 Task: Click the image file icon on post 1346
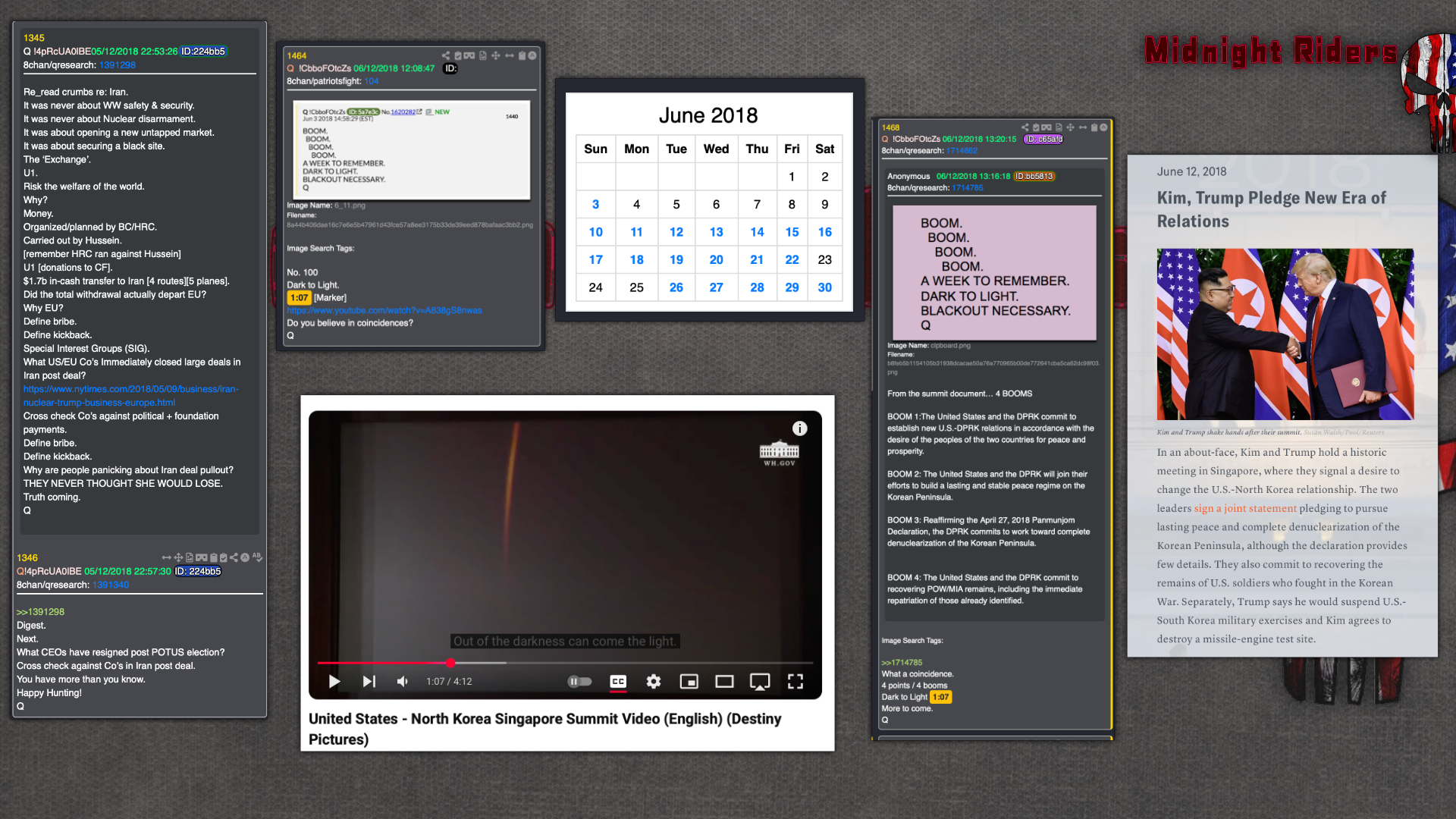click(190, 557)
